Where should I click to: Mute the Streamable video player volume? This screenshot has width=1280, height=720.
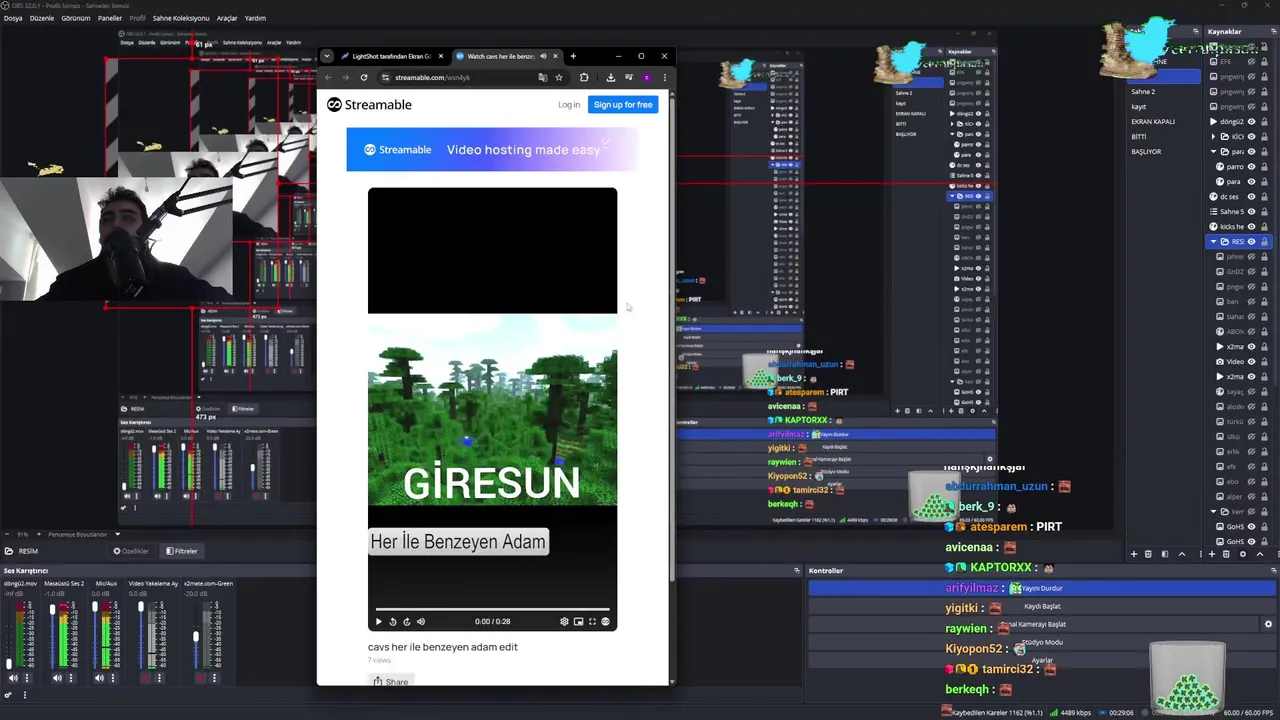pyautogui.click(x=420, y=622)
